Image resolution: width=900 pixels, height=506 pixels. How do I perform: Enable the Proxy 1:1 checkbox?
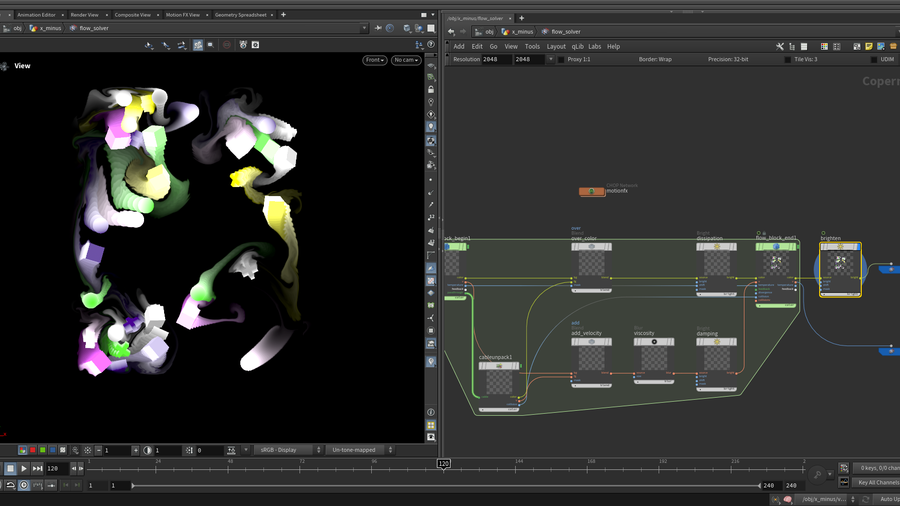point(561,59)
